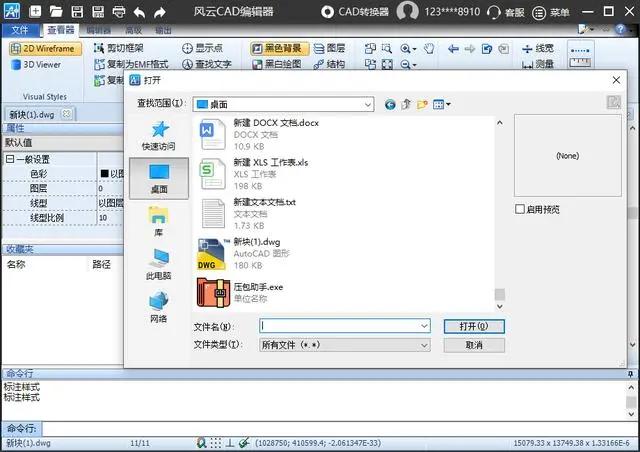Switch to the 查看器 ribbon tab

point(61,30)
